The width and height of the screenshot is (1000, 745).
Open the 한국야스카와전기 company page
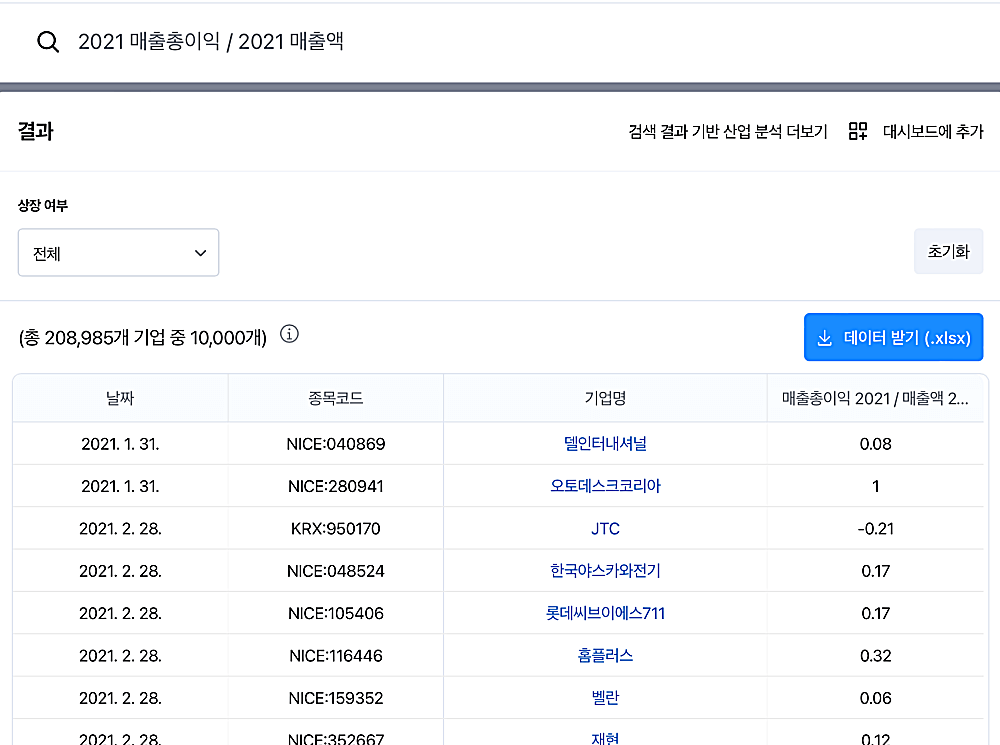(607, 570)
